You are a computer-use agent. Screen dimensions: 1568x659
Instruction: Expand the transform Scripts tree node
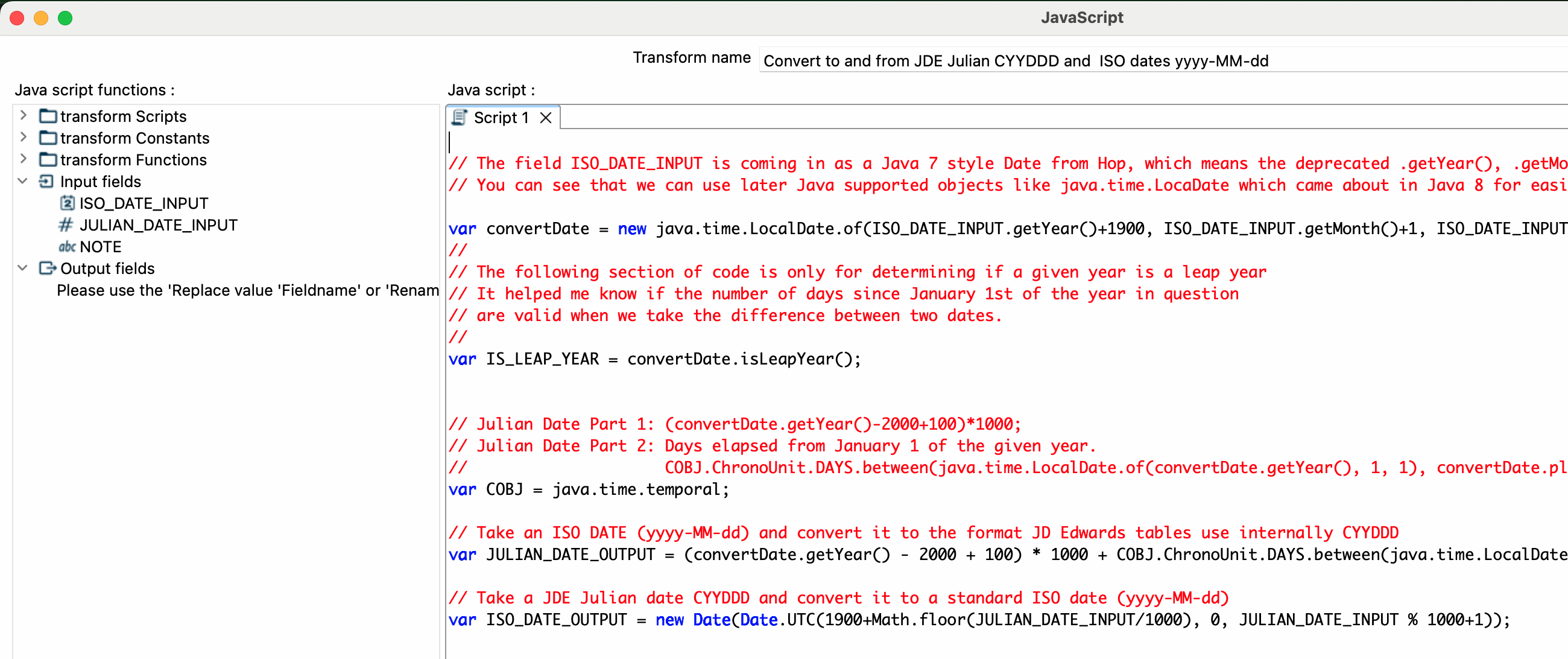[x=23, y=115]
